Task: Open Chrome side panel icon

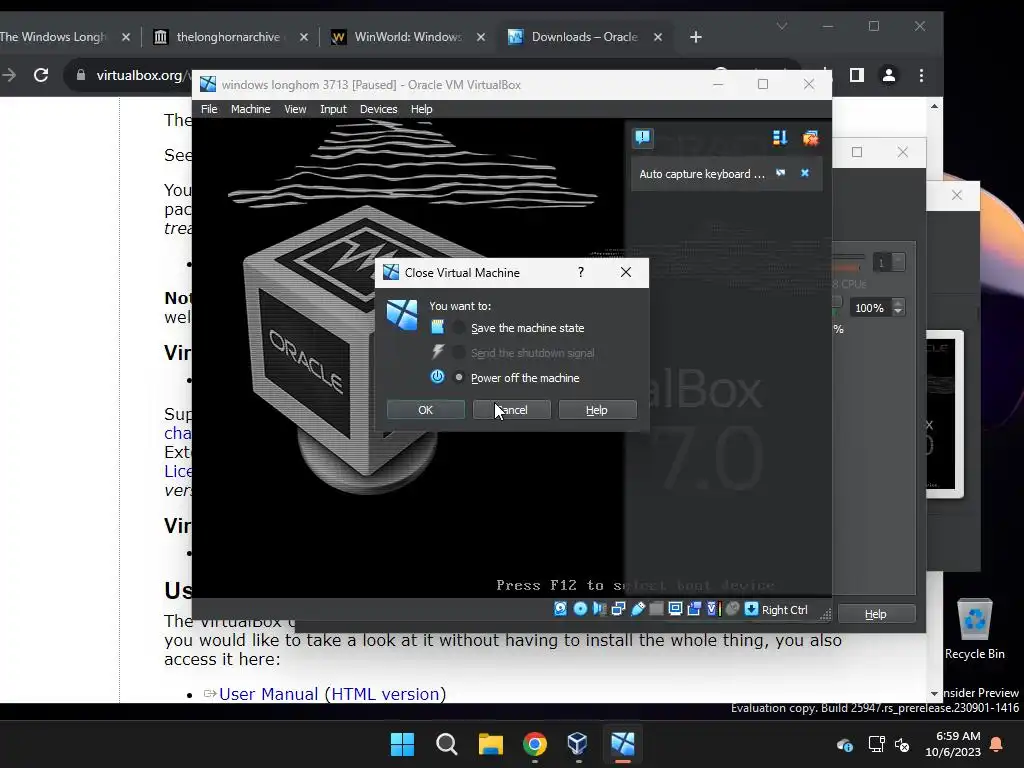Action: [x=857, y=75]
